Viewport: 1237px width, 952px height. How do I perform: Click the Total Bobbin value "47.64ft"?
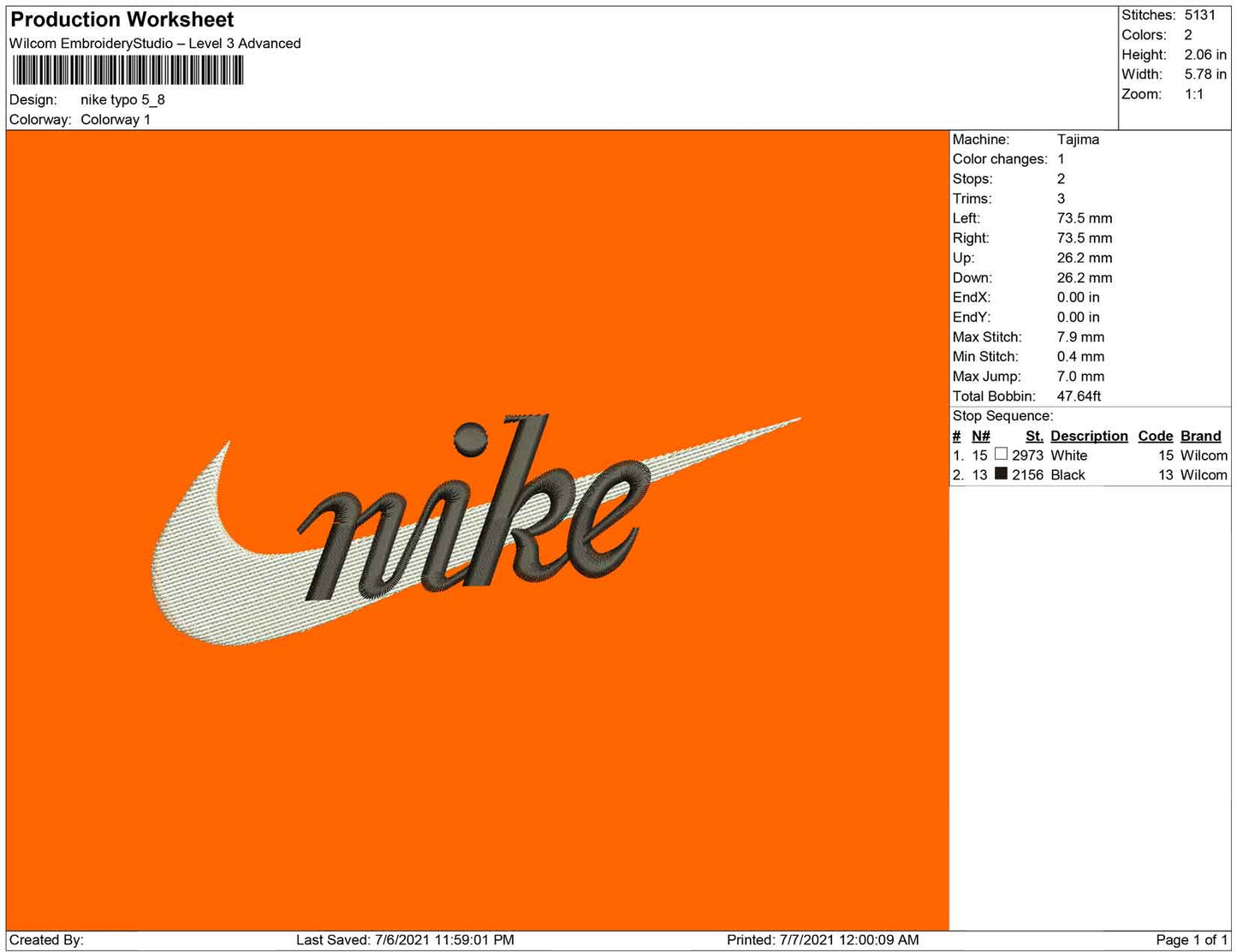pyautogui.click(x=1079, y=396)
